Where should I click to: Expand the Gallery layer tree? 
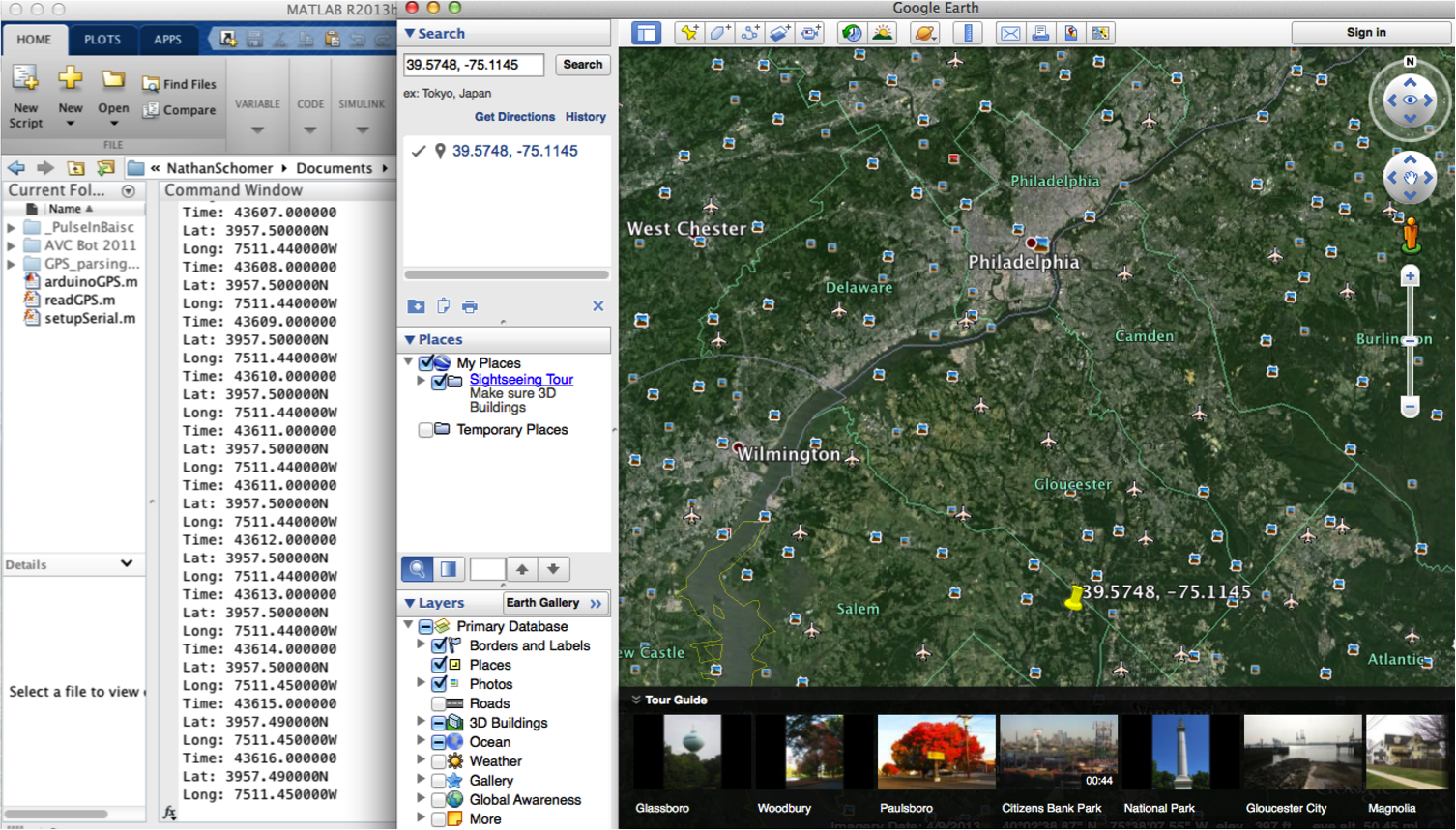click(x=421, y=780)
